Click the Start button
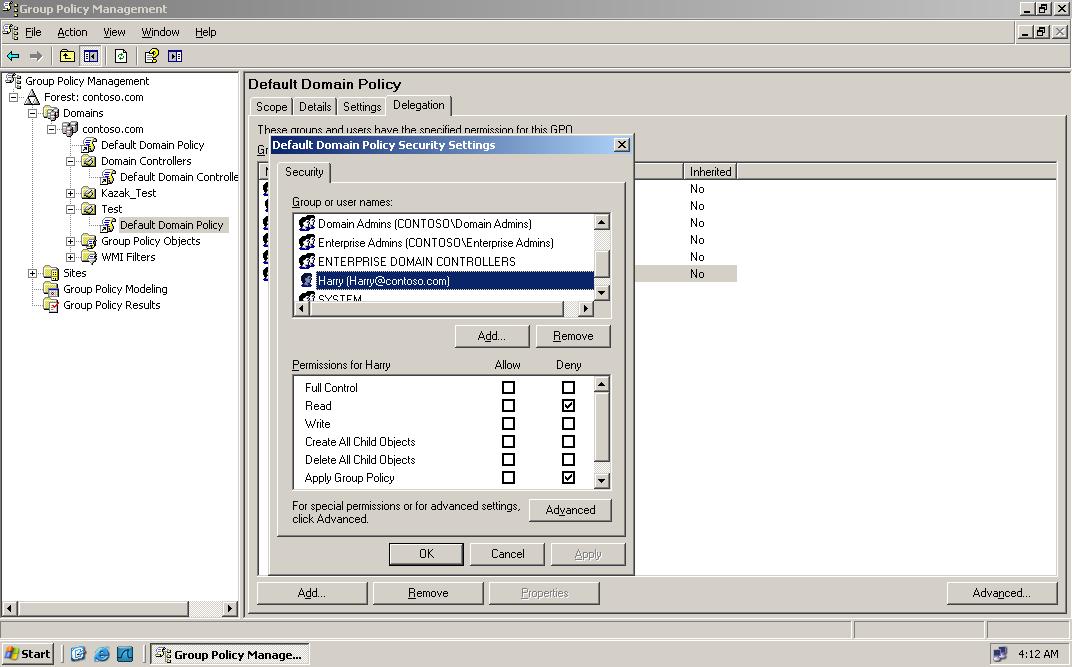Screen dimensions: 1072x667 (x=28, y=654)
